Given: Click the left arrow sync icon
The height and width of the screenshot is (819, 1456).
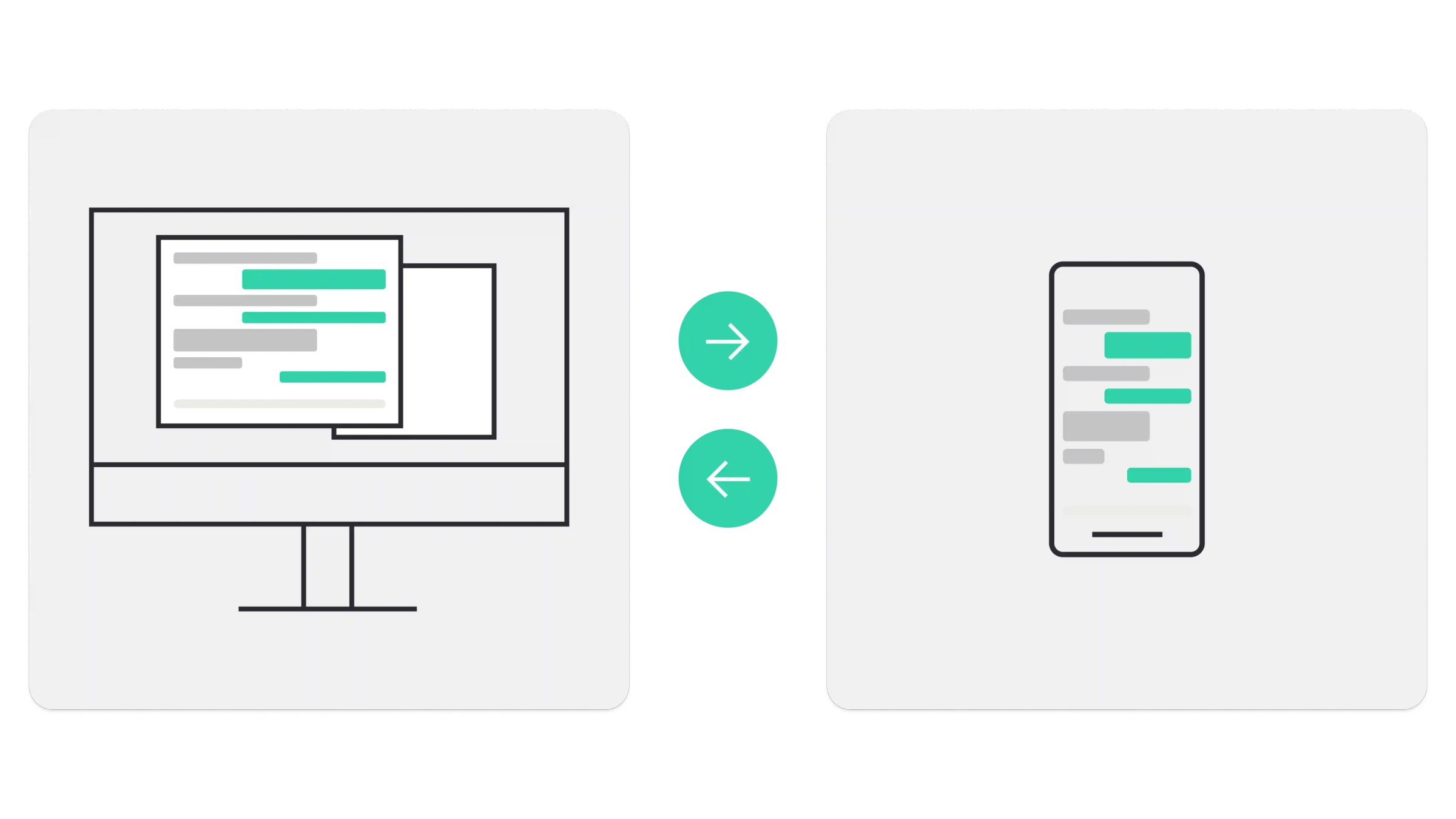Looking at the screenshot, I should 726,478.
